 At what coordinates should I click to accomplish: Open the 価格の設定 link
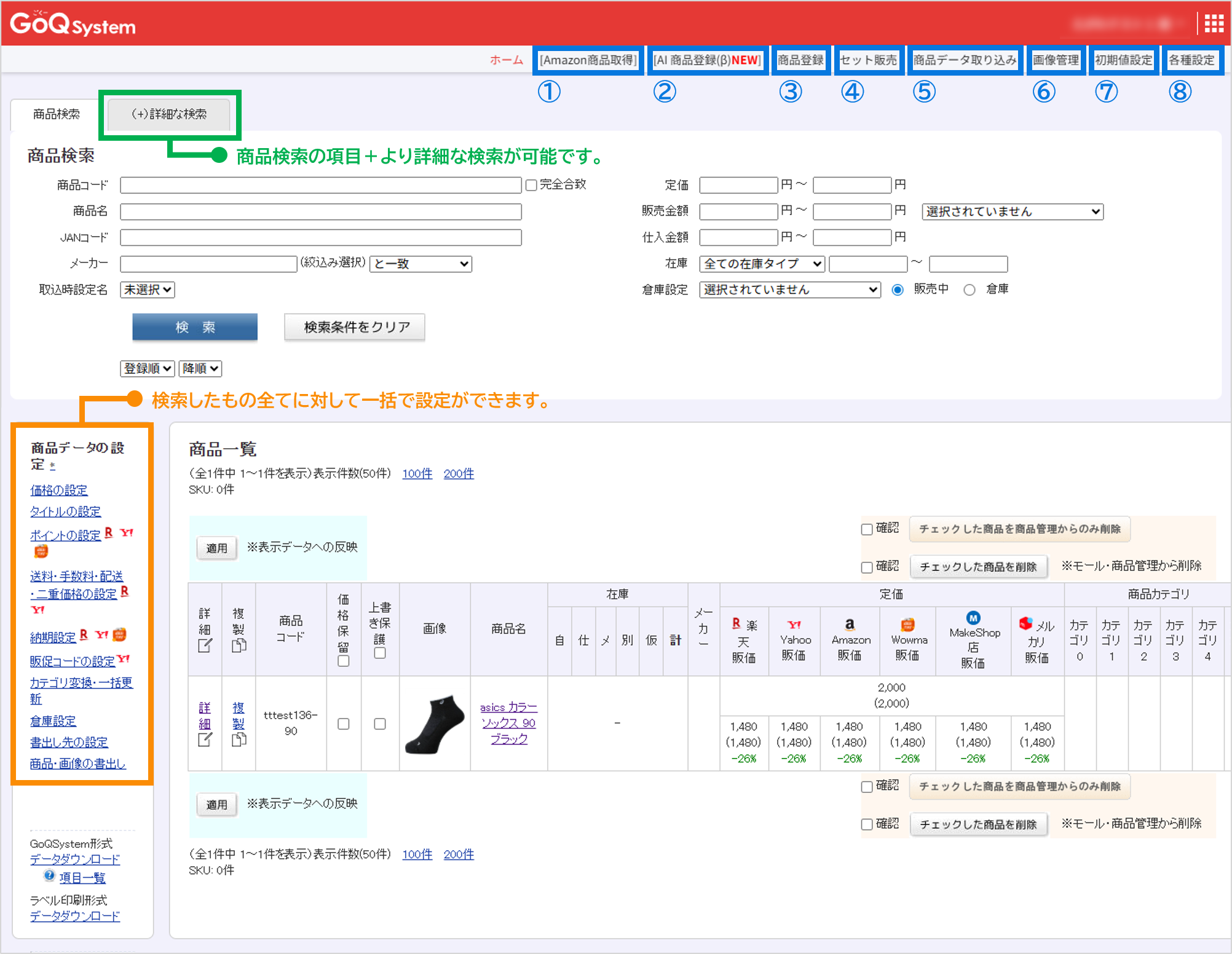59,490
